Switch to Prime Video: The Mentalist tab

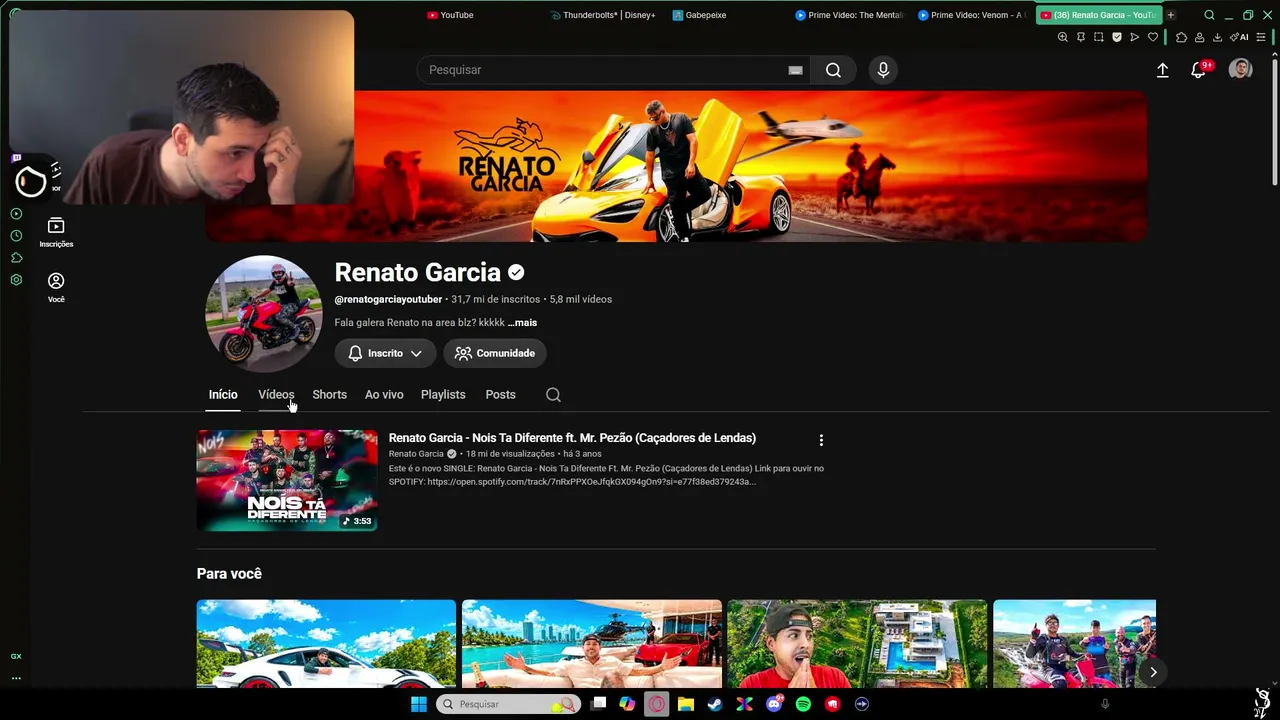pyautogui.click(x=849, y=15)
